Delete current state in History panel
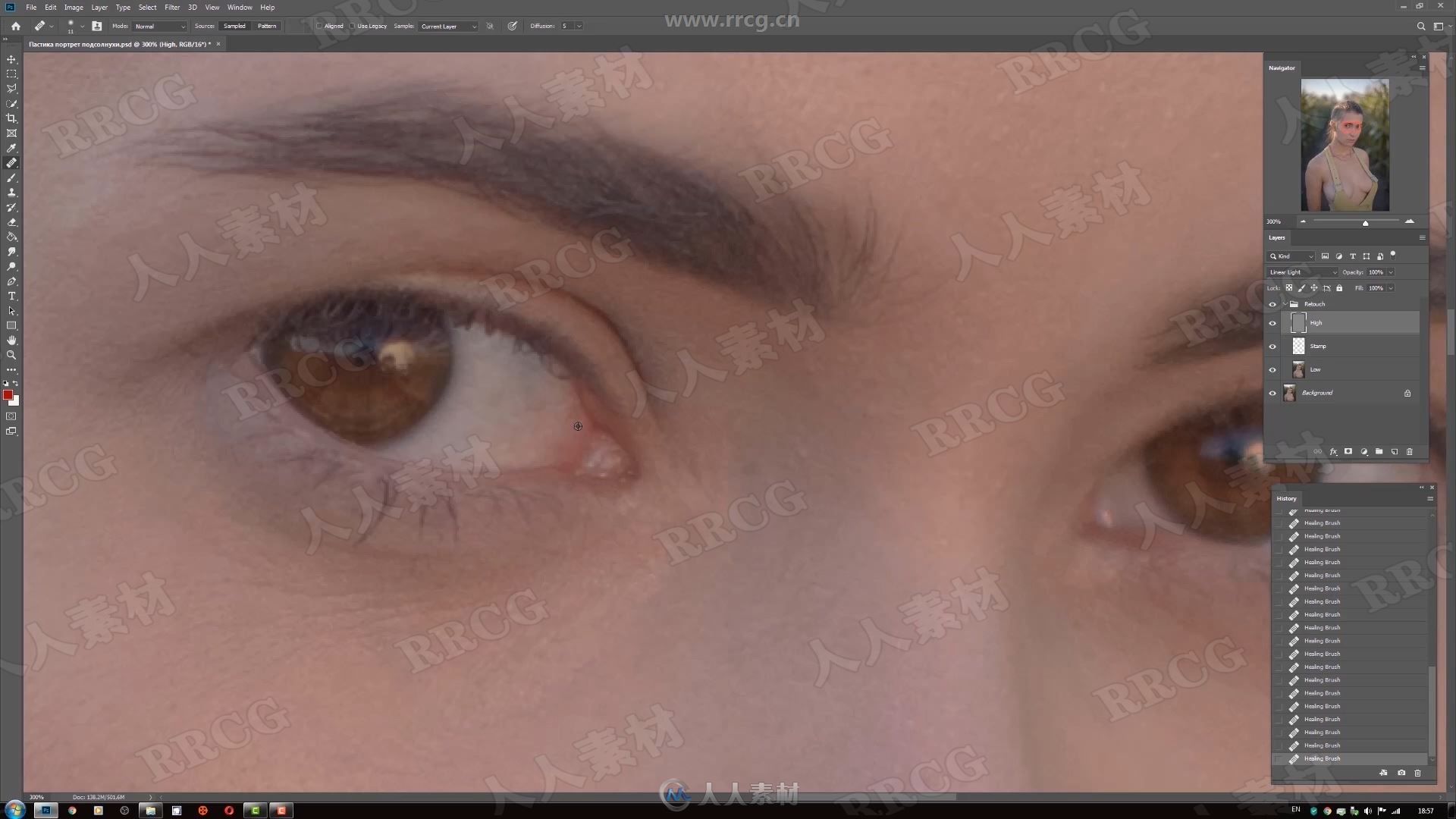 [x=1417, y=773]
